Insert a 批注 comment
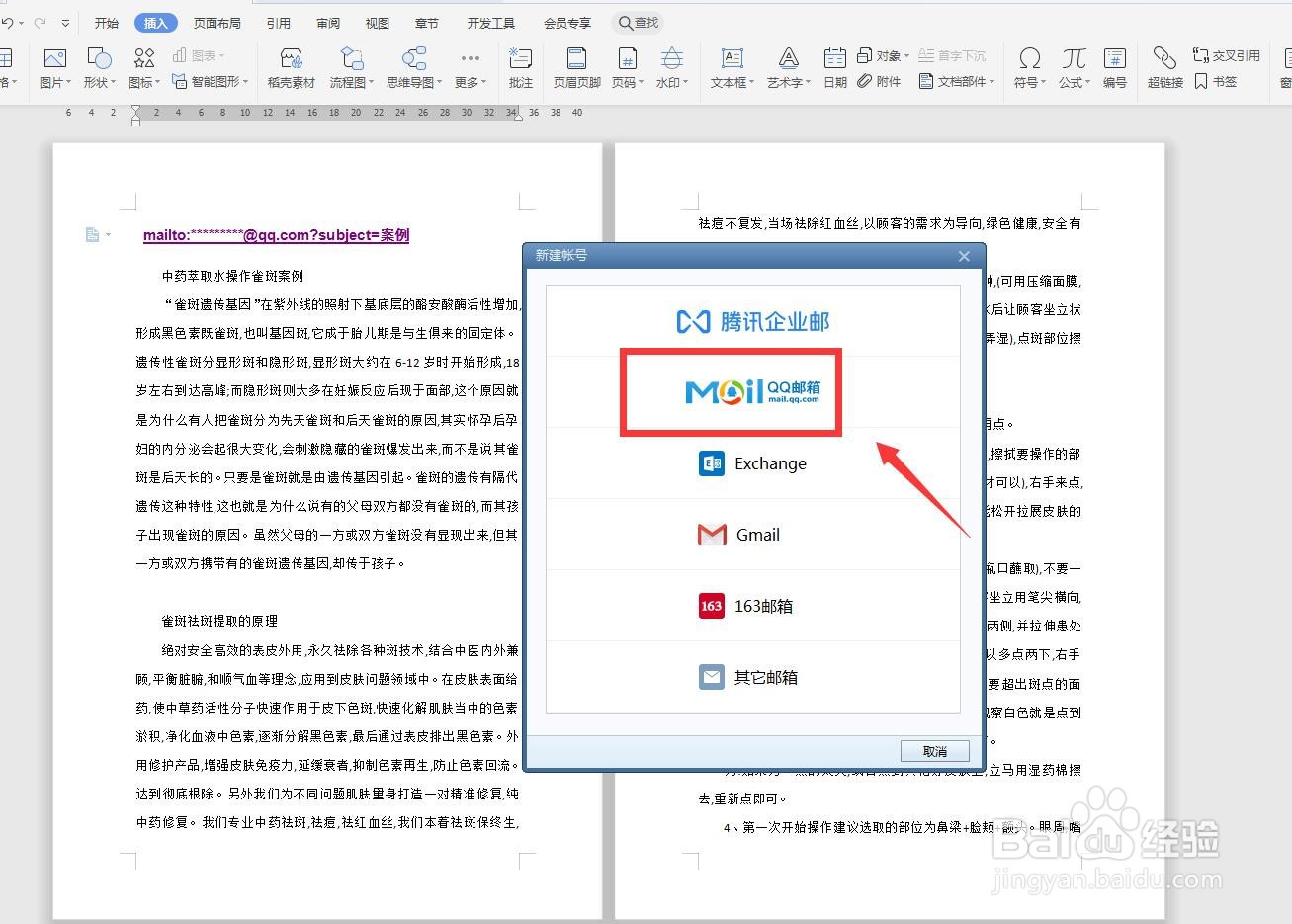 [520, 67]
